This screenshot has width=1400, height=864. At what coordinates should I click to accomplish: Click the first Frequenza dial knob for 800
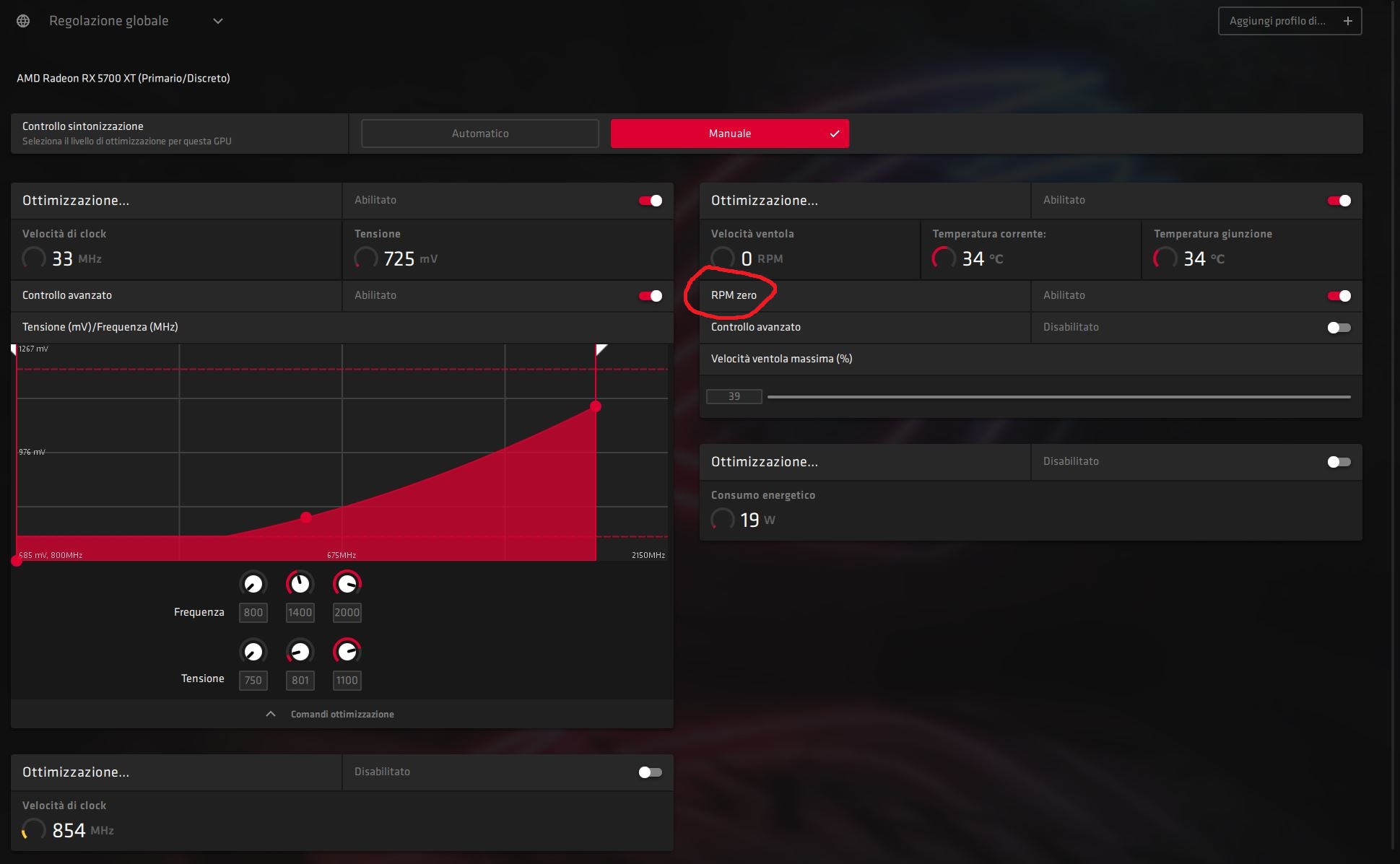[x=253, y=584]
